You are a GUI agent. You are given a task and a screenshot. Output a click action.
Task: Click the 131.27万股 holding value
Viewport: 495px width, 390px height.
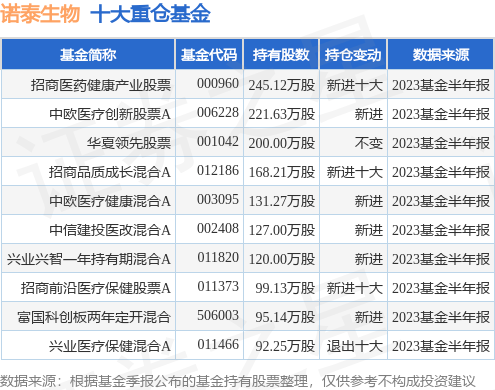click(282, 201)
